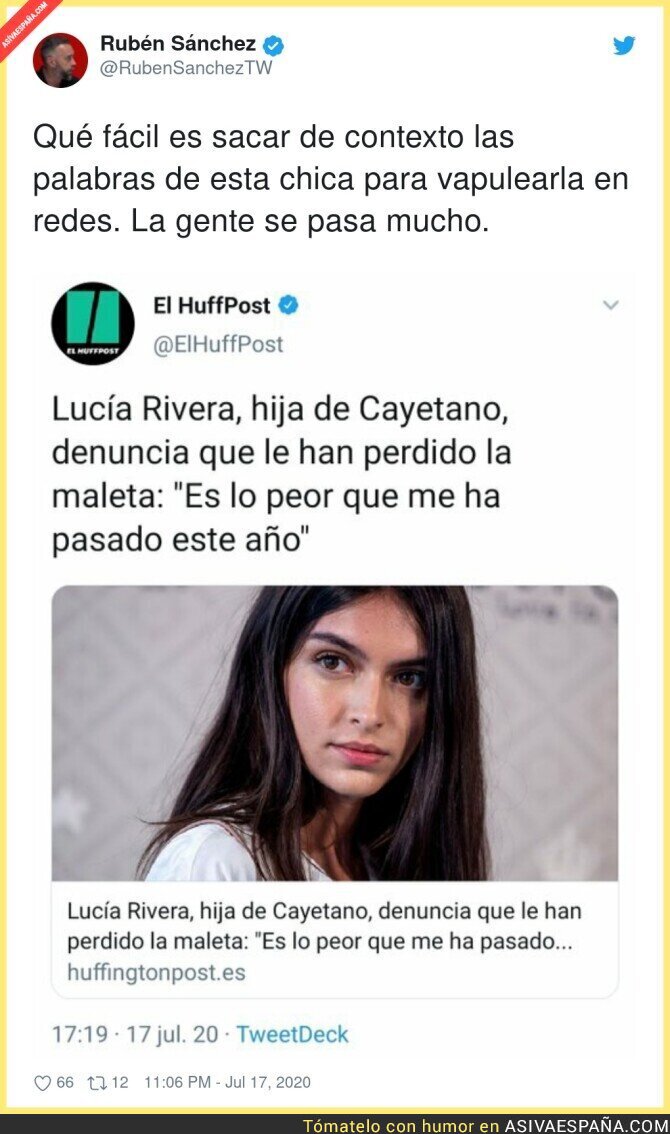This screenshot has width=670, height=1134.
Task: Click the 11:06 PM - Jul 17, 2020 timestamp
Action: 227,1083
